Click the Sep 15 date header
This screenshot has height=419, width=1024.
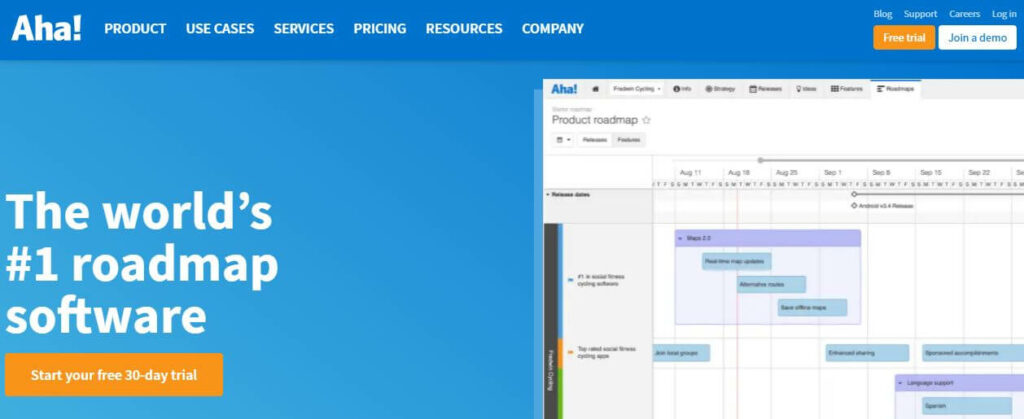pyautogui.click(x=931, y=173)
